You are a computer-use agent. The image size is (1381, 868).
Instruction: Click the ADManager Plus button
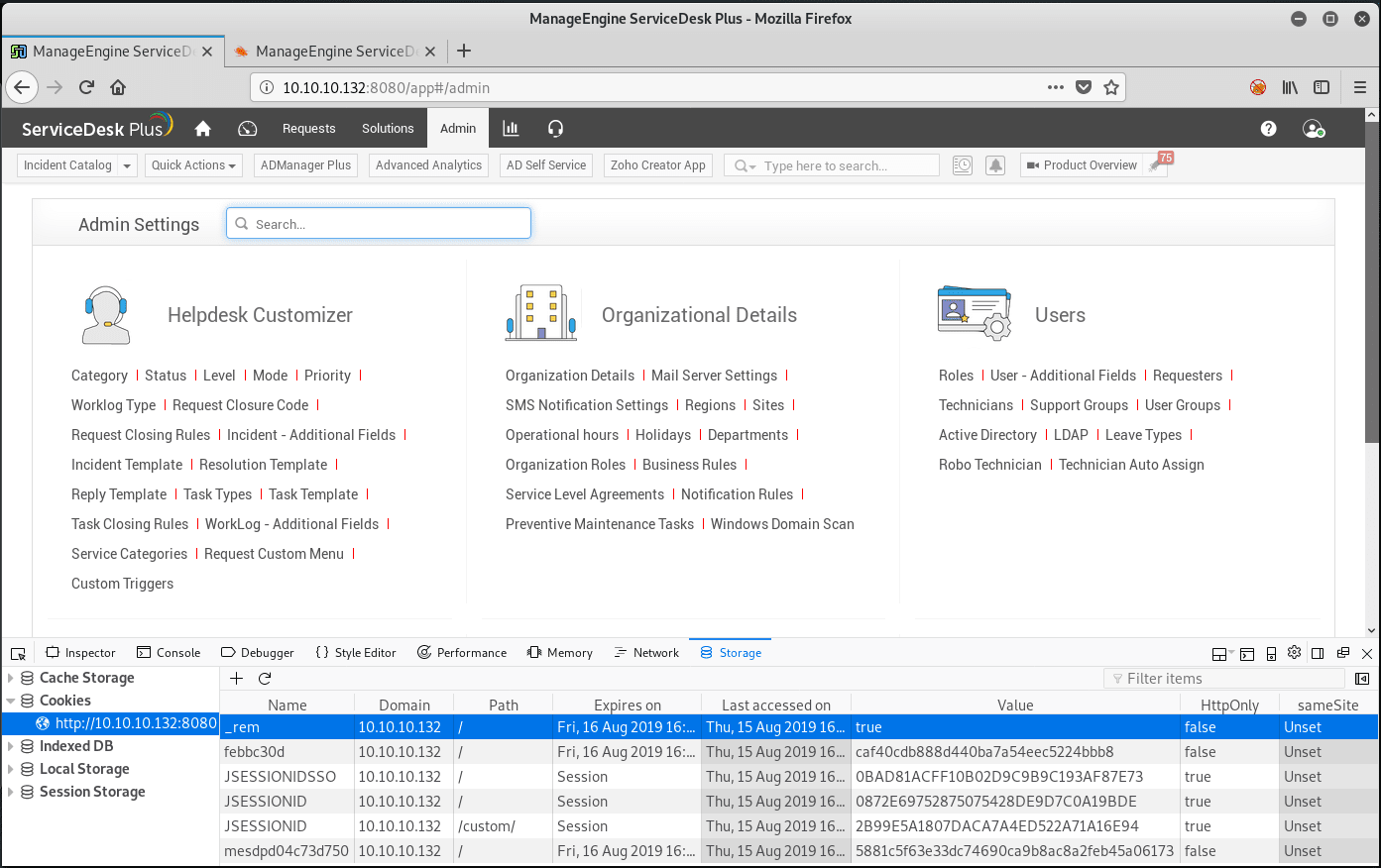point(305,165)
